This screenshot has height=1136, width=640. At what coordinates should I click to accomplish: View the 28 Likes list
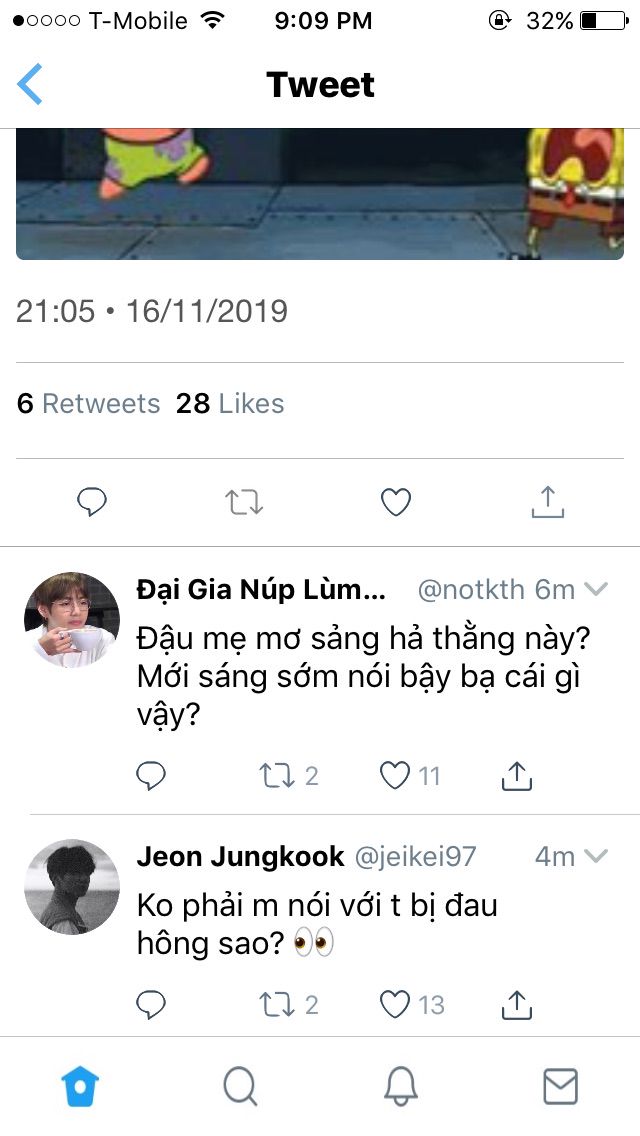230,404
